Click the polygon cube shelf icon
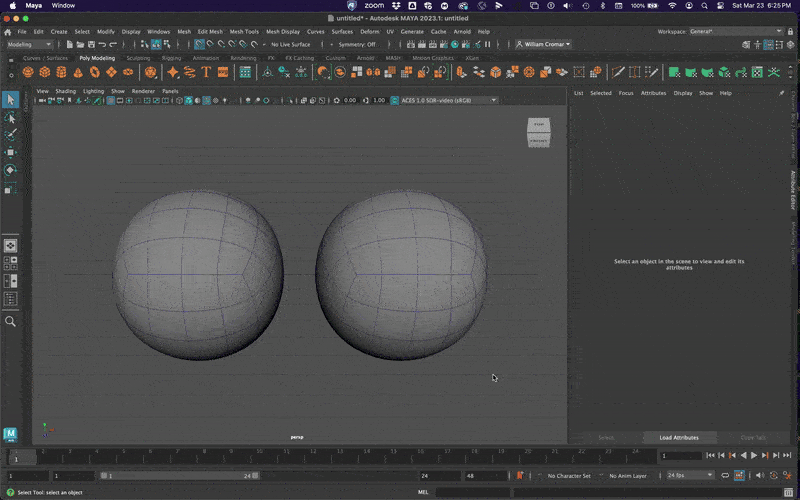This screenshot has width=800, height=500. point(44,72)
